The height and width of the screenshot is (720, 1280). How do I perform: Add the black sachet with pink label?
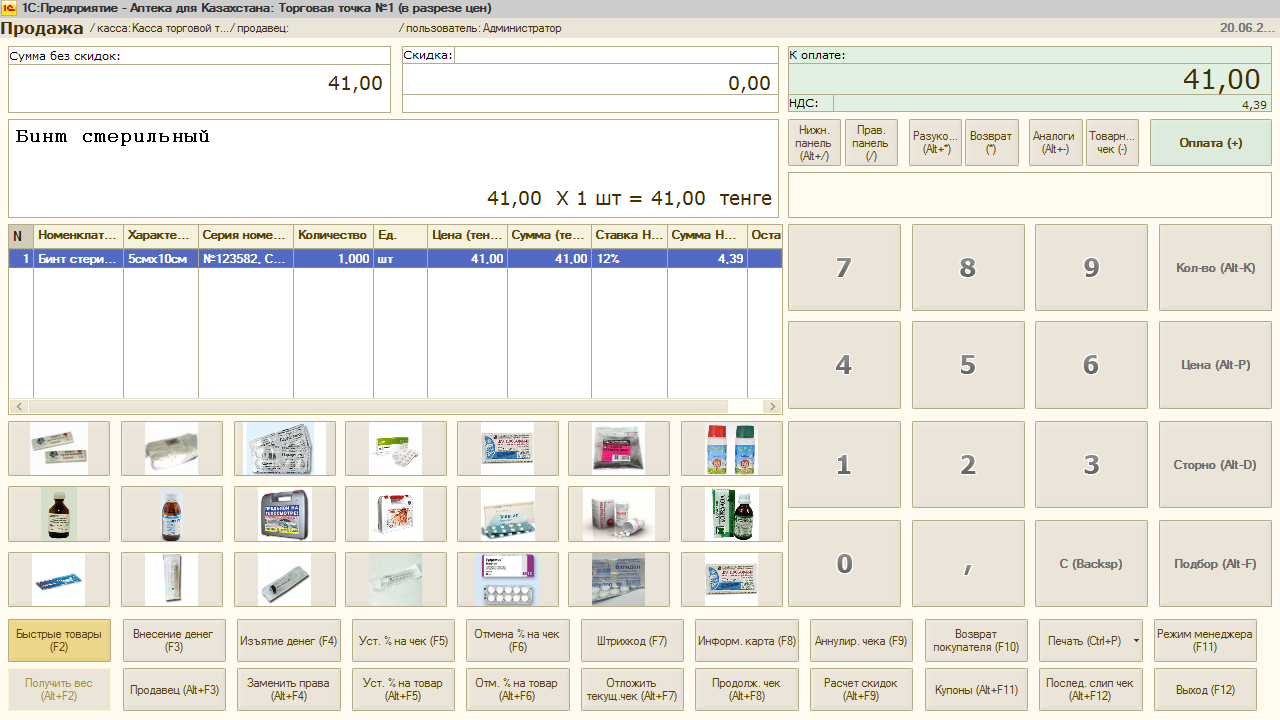(618, 448)
